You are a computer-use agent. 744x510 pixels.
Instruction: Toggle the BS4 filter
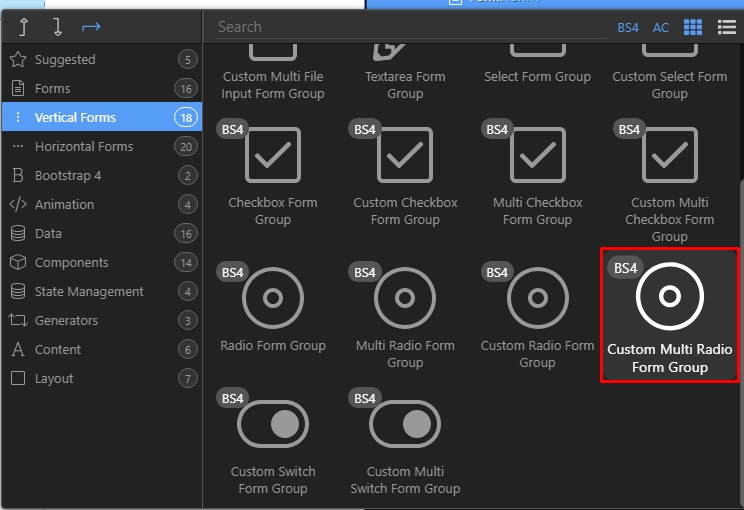click(x=628, y=28)
